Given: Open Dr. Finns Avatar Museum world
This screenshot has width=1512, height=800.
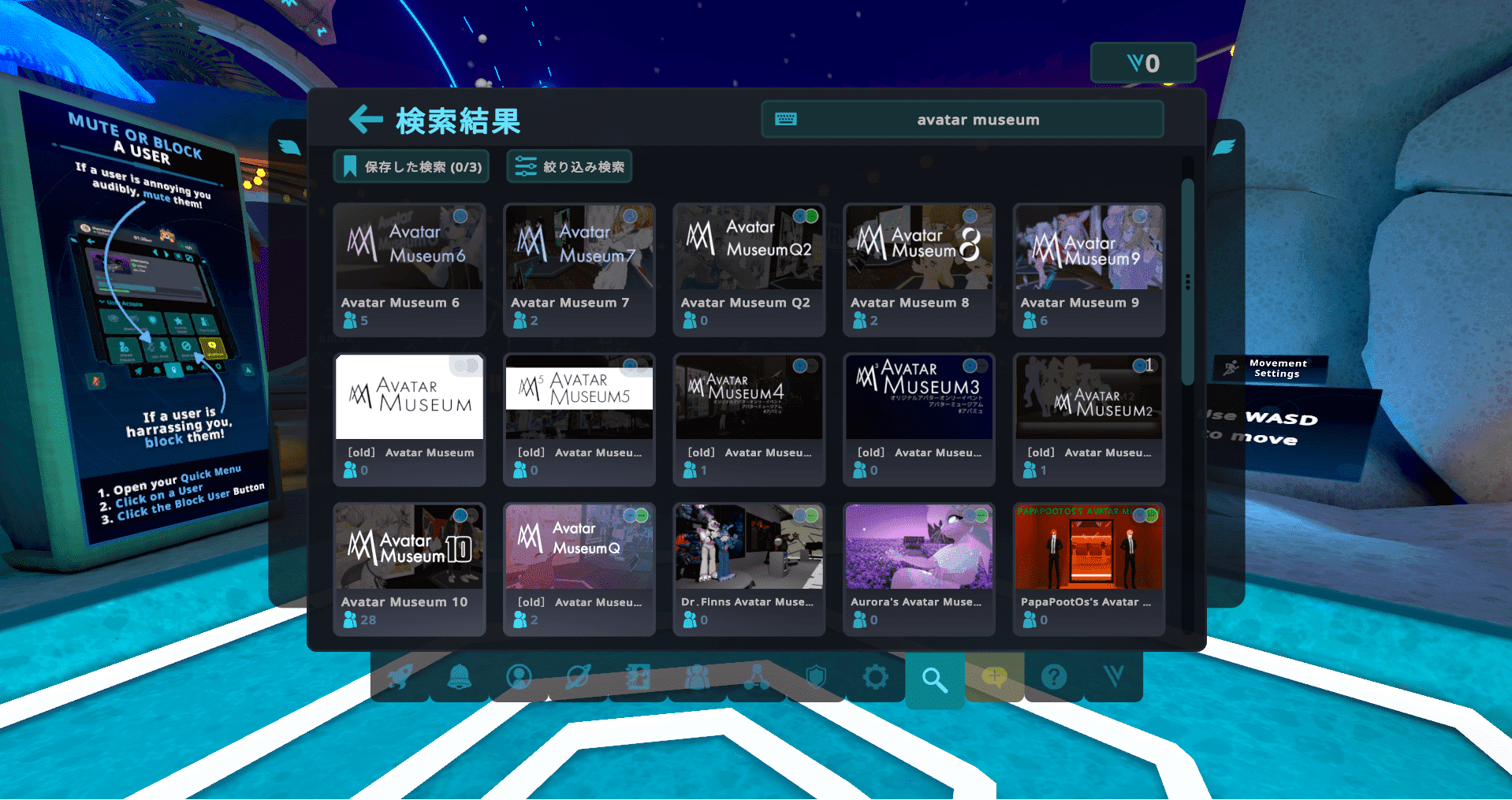Looking at the screenshot, I should (x=749, y=569).
